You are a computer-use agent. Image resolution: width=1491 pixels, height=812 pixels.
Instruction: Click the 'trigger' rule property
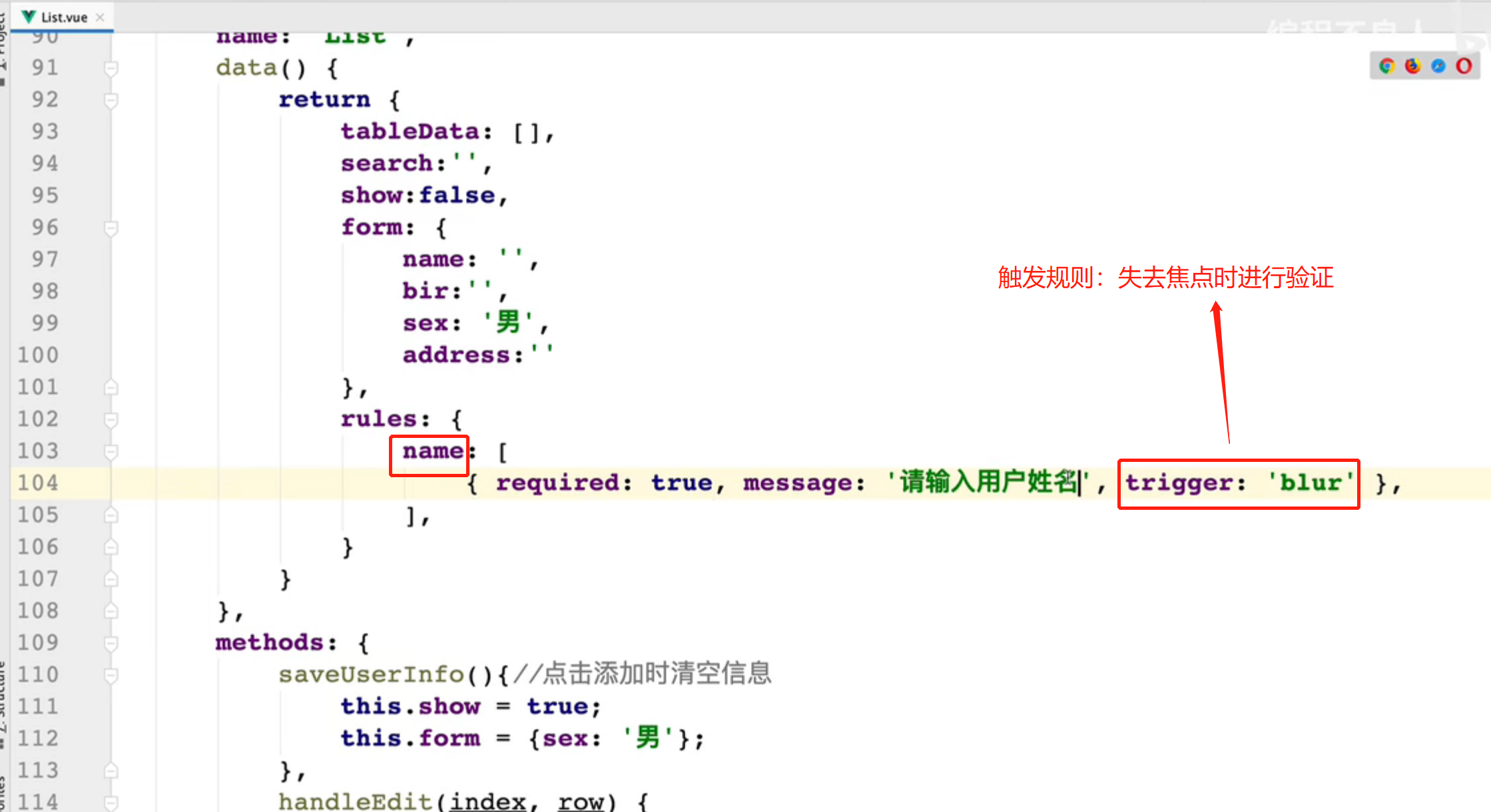(1179, 483)
